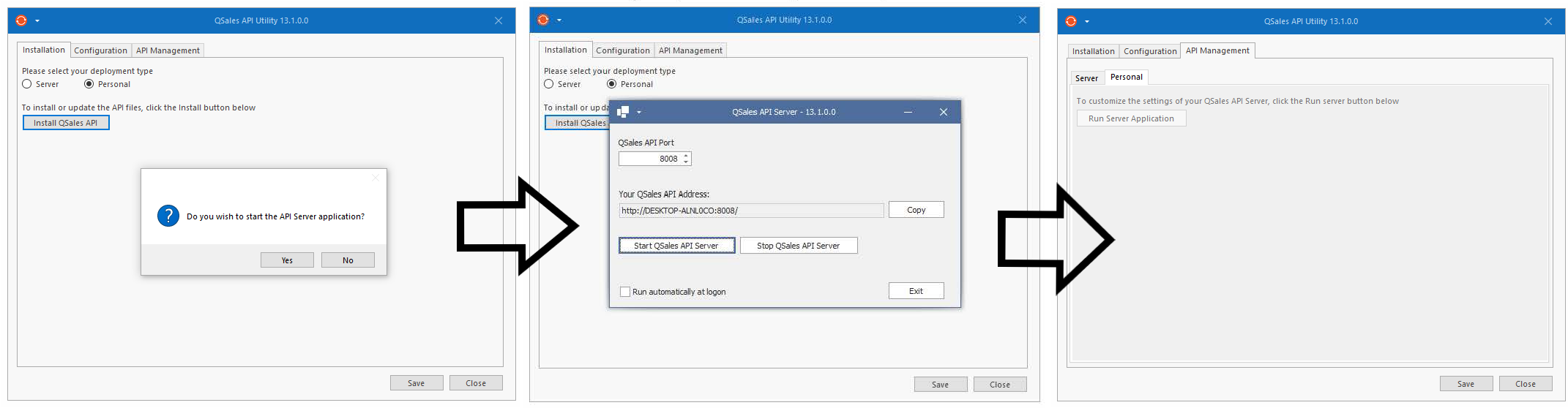Click Install QSales API button in the first window
Screen dimensions: 1568x408
pyautogui.click(x=66, y=123)
